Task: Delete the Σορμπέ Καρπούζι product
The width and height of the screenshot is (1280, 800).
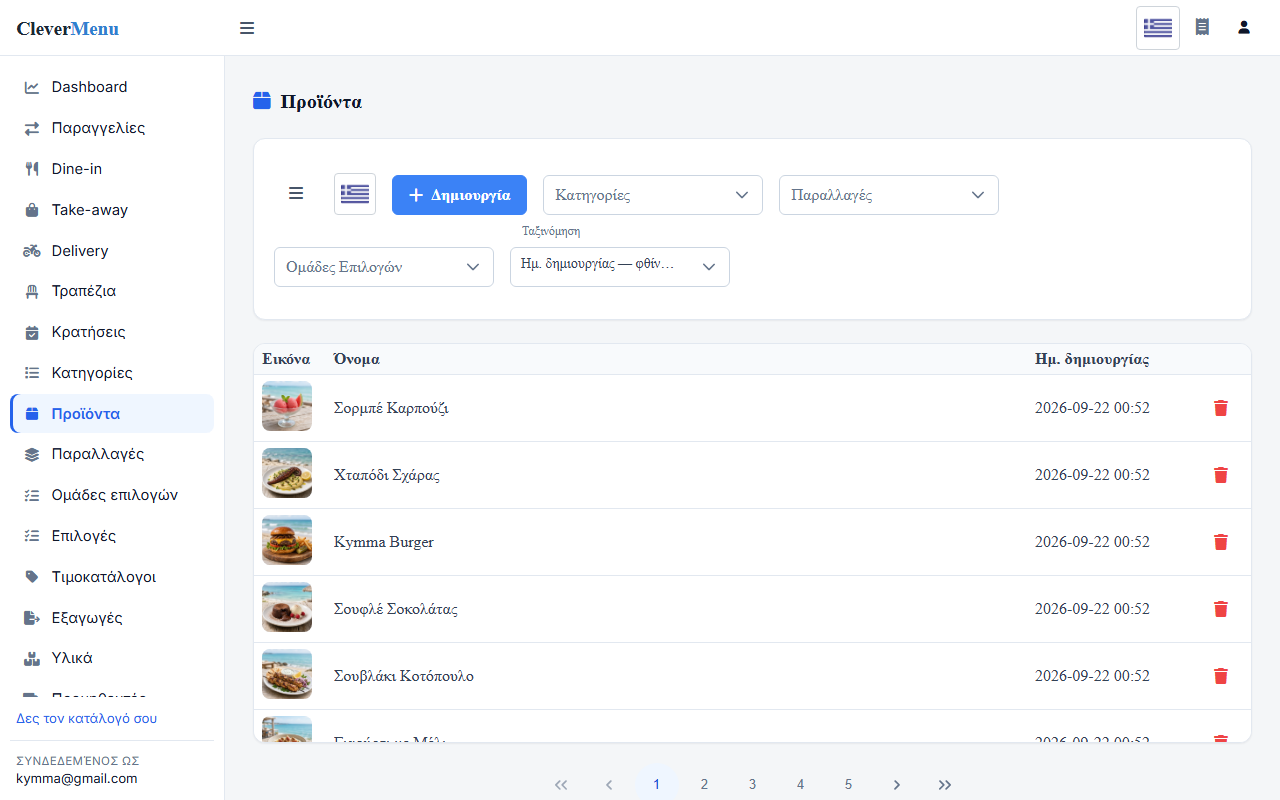Action: tap(1220, 408)
